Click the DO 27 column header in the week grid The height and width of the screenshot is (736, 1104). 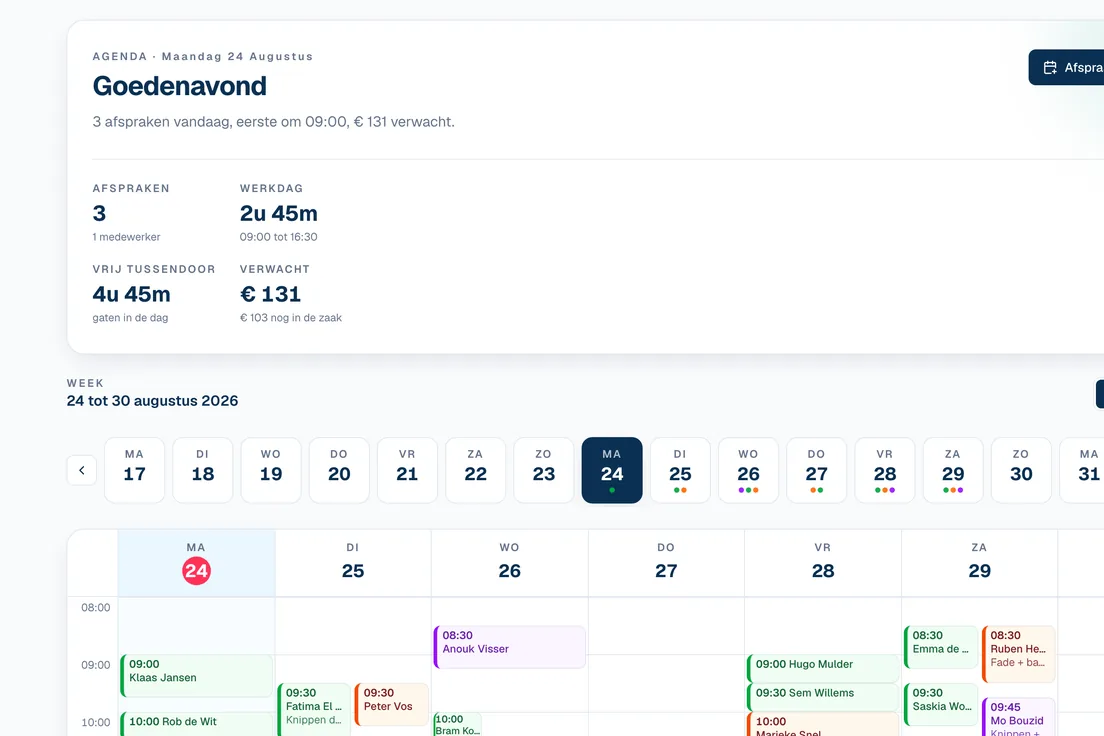(x=666, y=563)
